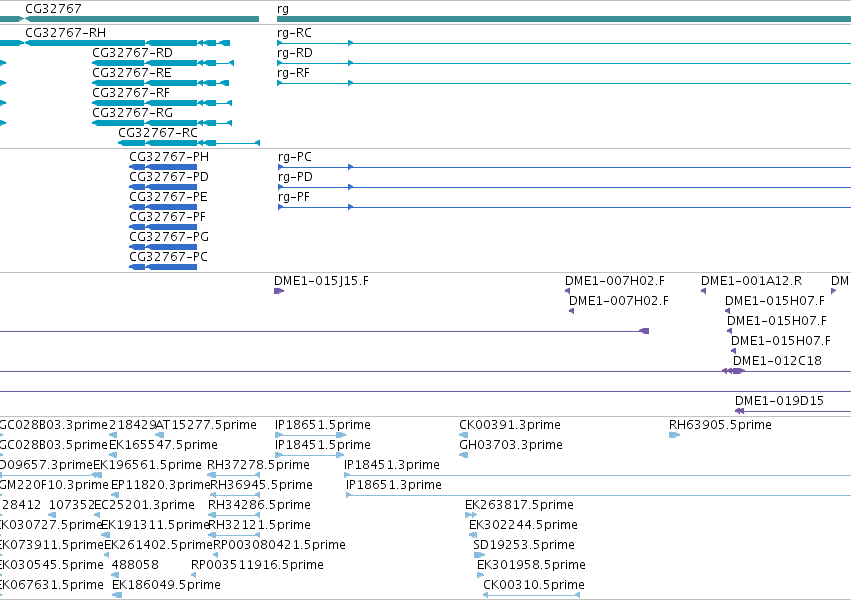Open transcript CG32767-RC
This screenshot has width=851, height=600.
(x=158, y=133)
